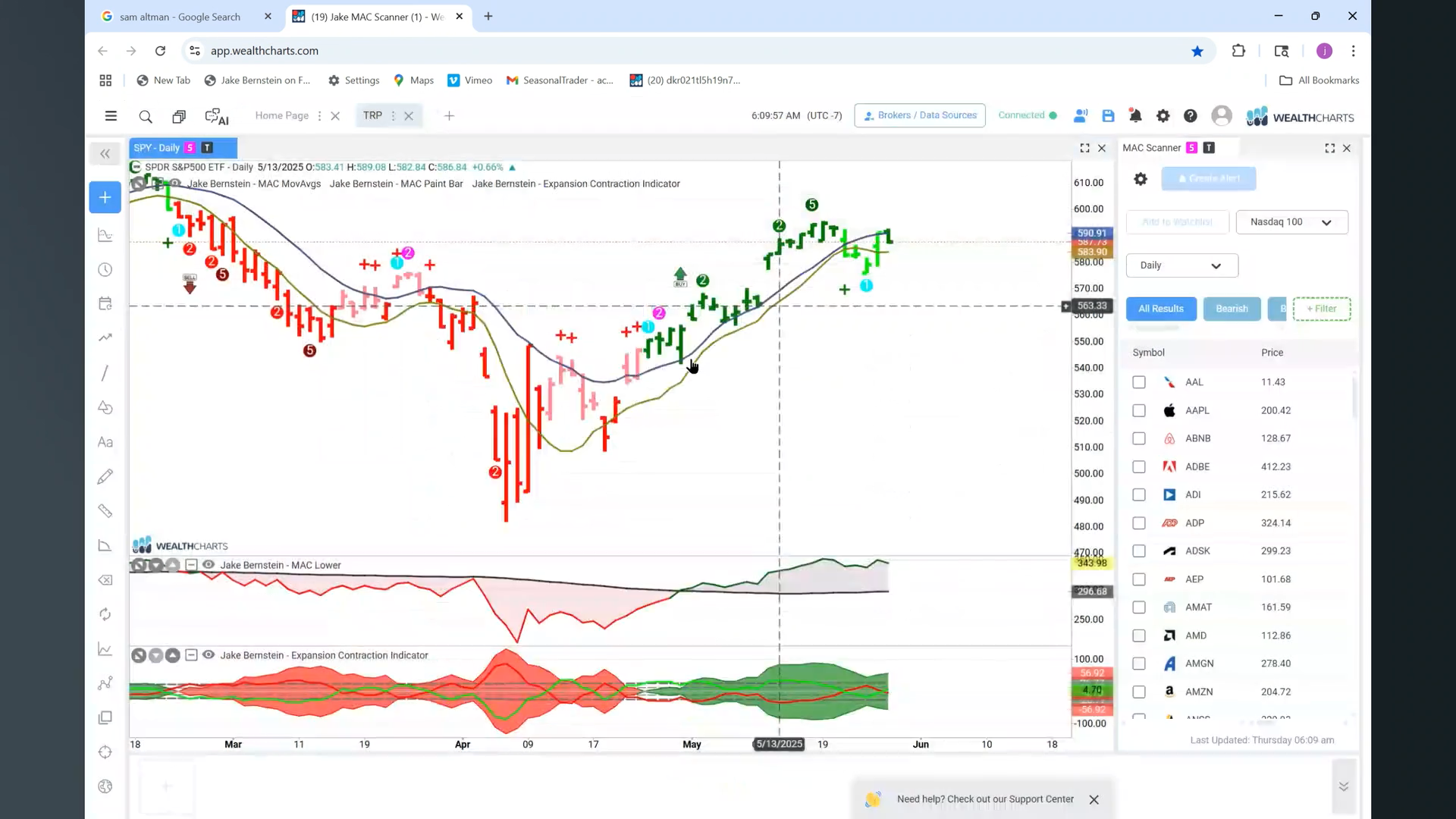
Task: Click the + Filter button
Action: [x=1322, y=309]
